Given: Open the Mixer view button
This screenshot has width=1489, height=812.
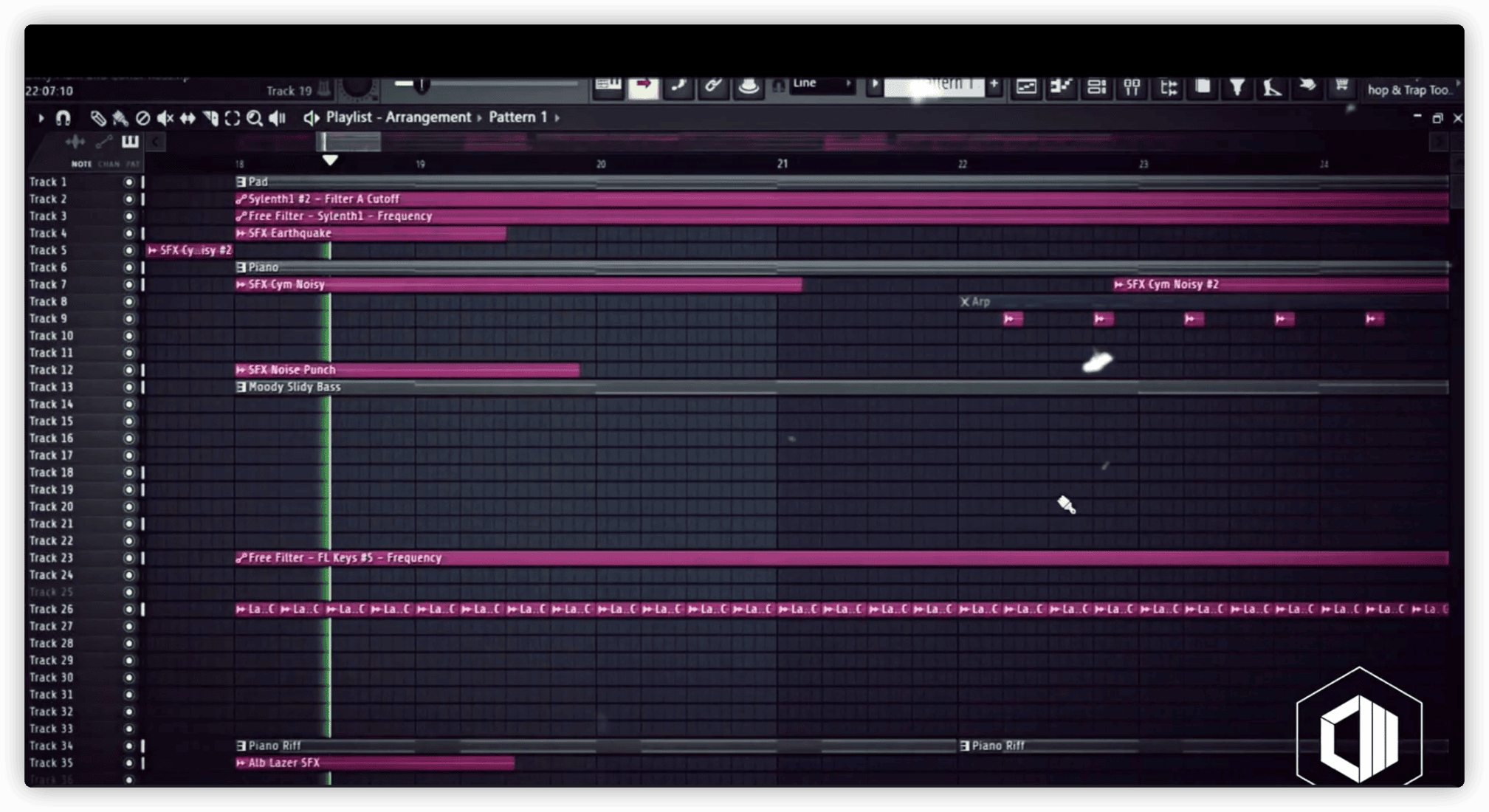Looking at the screenshot, I should point(1132,87).
